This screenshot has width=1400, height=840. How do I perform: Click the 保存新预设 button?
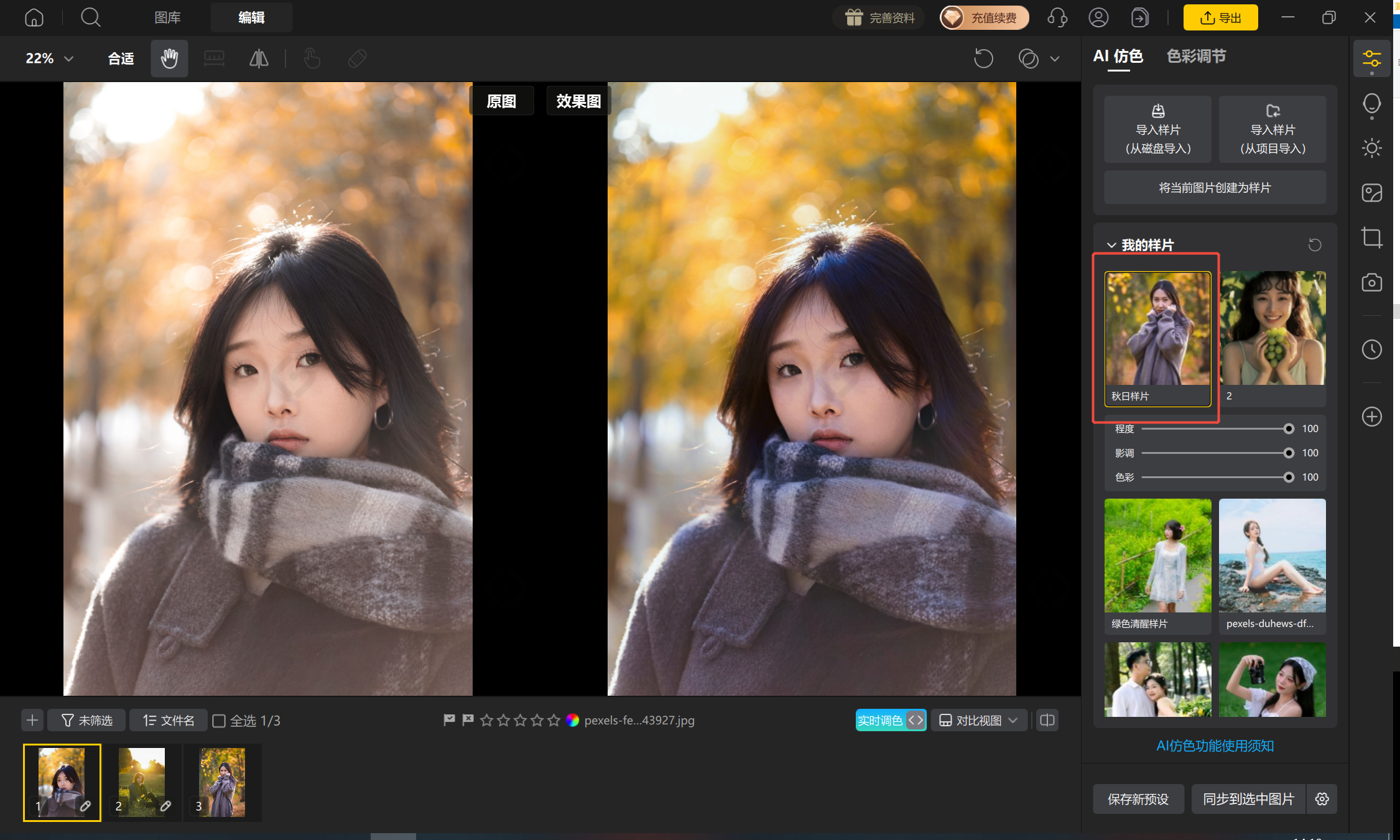1138,799
